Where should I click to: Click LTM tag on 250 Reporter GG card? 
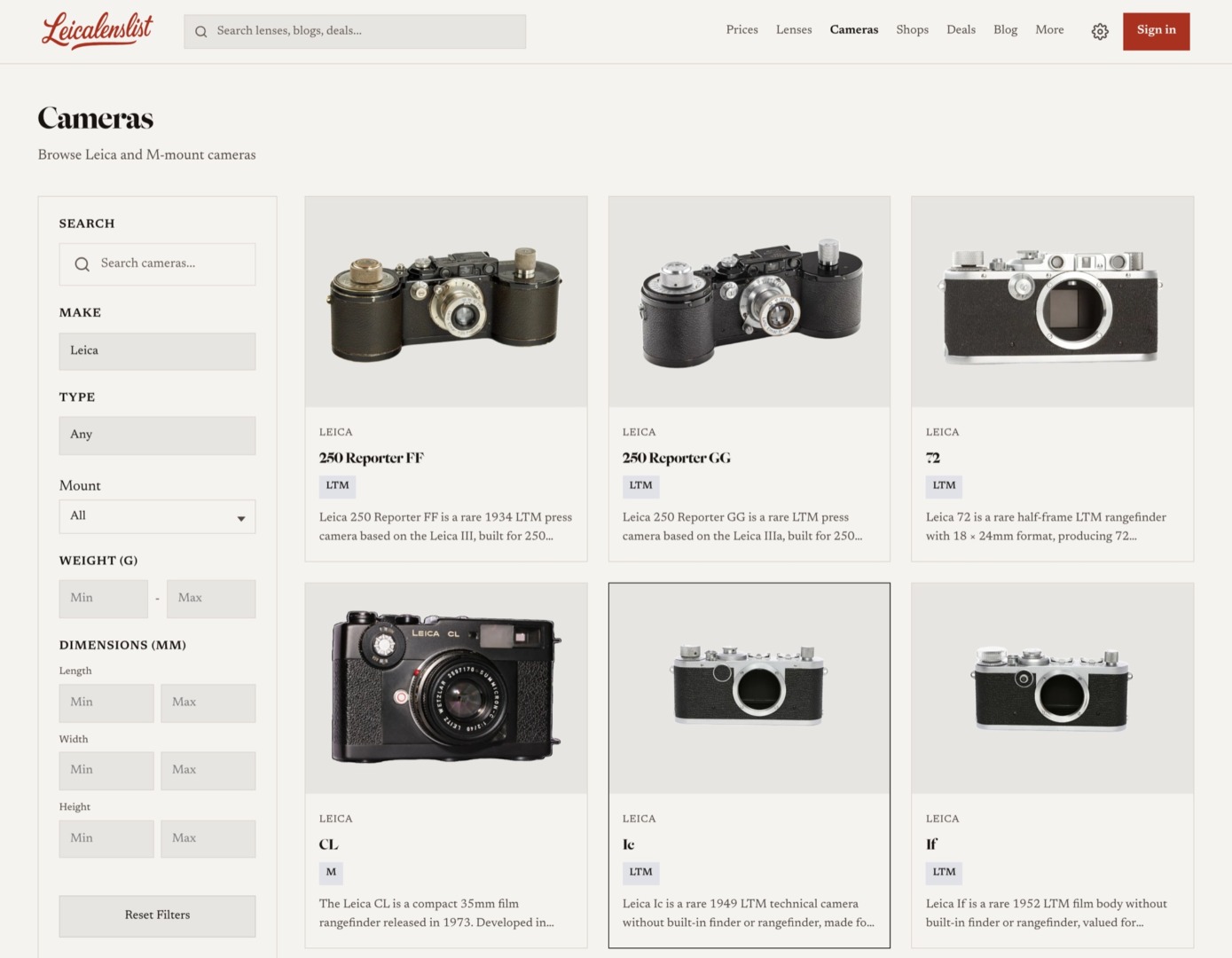pos(640,486)
